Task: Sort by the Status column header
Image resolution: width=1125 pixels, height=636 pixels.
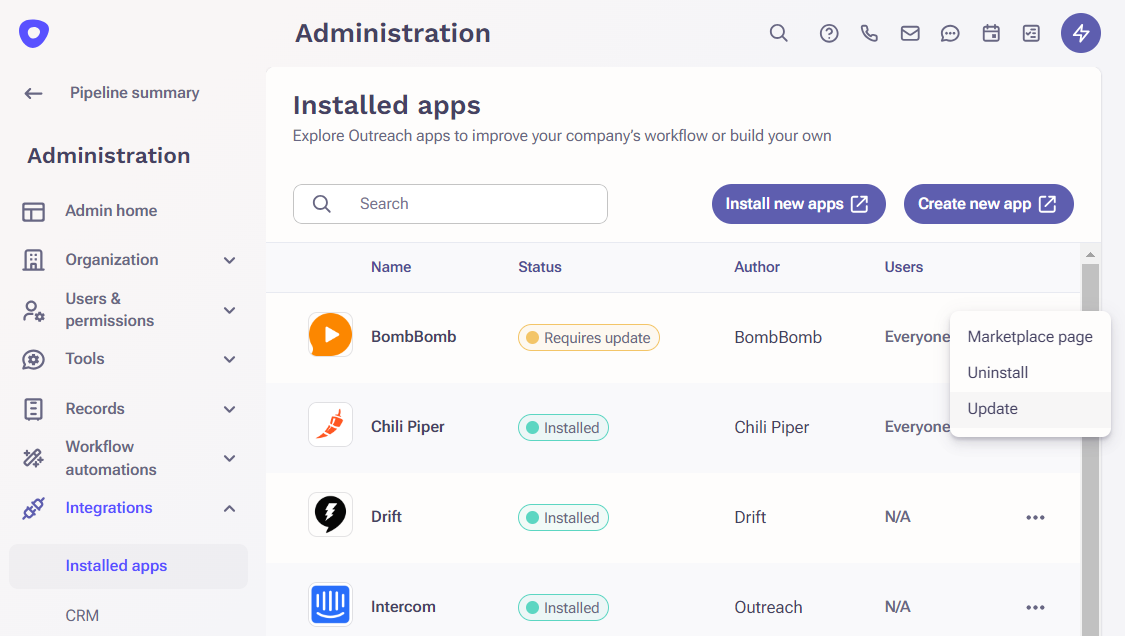Action: 540,267
